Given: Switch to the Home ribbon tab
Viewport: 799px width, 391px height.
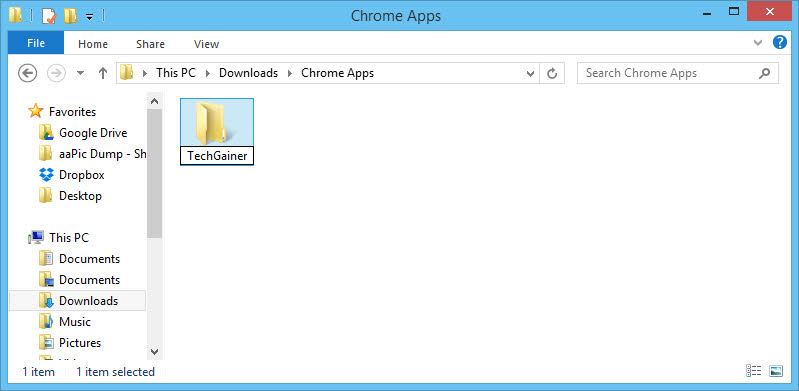Looking at the screenshot, I should coord(93,44).
